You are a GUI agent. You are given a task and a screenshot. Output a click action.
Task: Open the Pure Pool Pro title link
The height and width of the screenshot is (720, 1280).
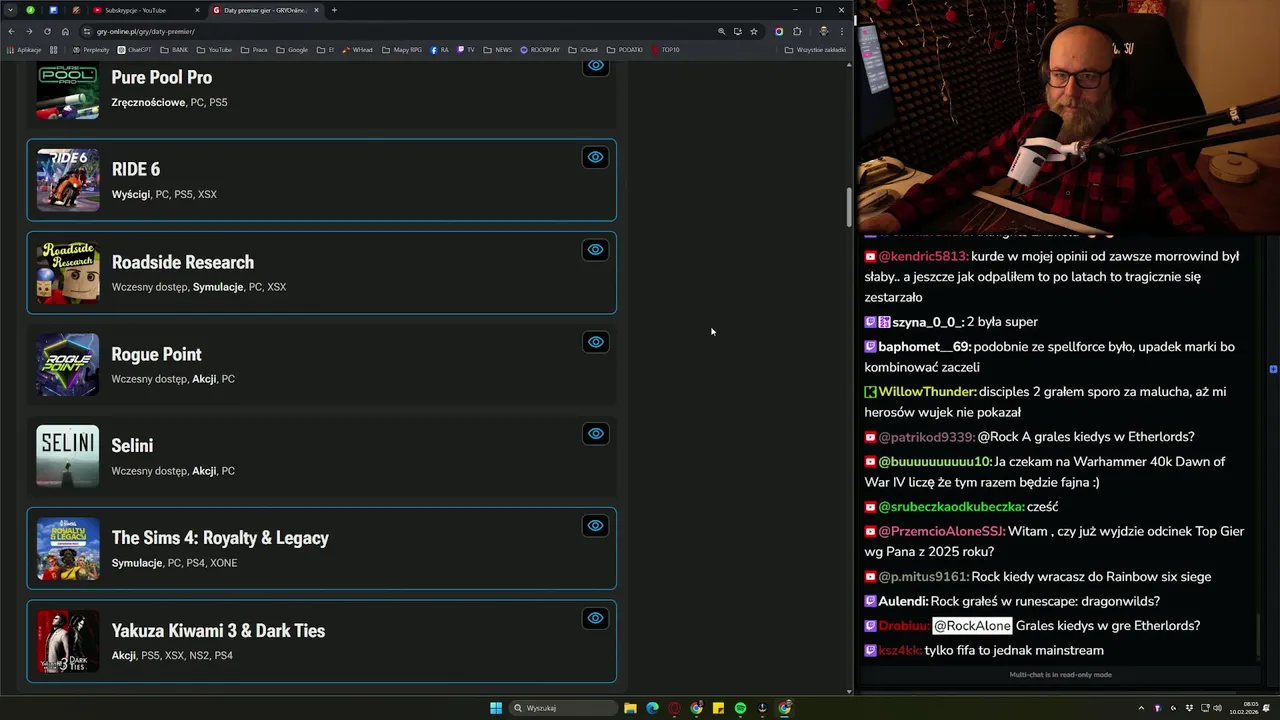point(161,77)
